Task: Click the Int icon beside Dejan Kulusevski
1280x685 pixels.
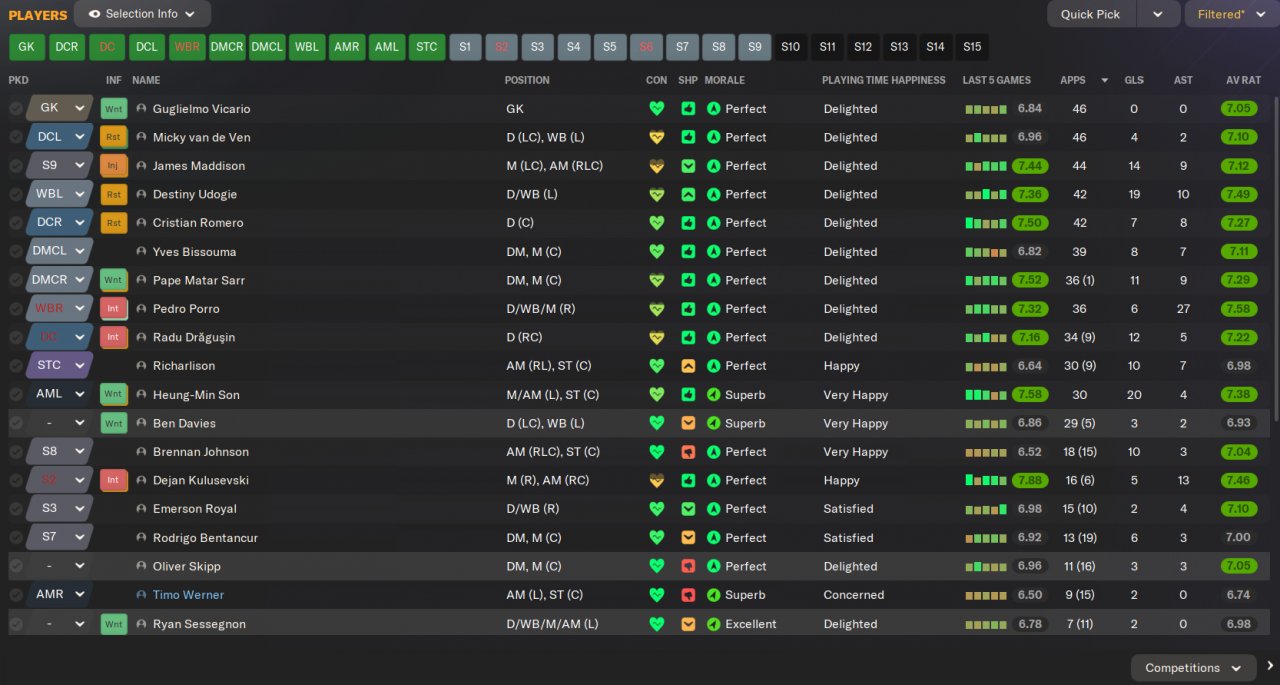Action: tap(114, 480)
